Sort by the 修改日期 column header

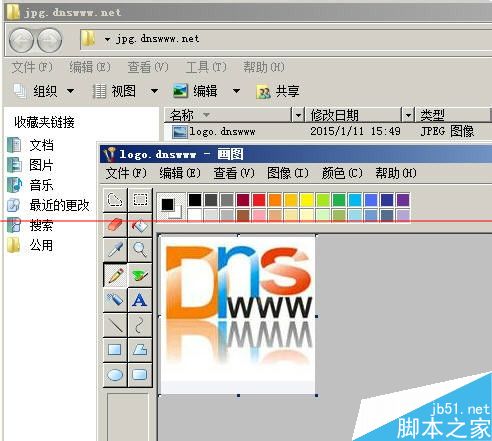(354, 116)
